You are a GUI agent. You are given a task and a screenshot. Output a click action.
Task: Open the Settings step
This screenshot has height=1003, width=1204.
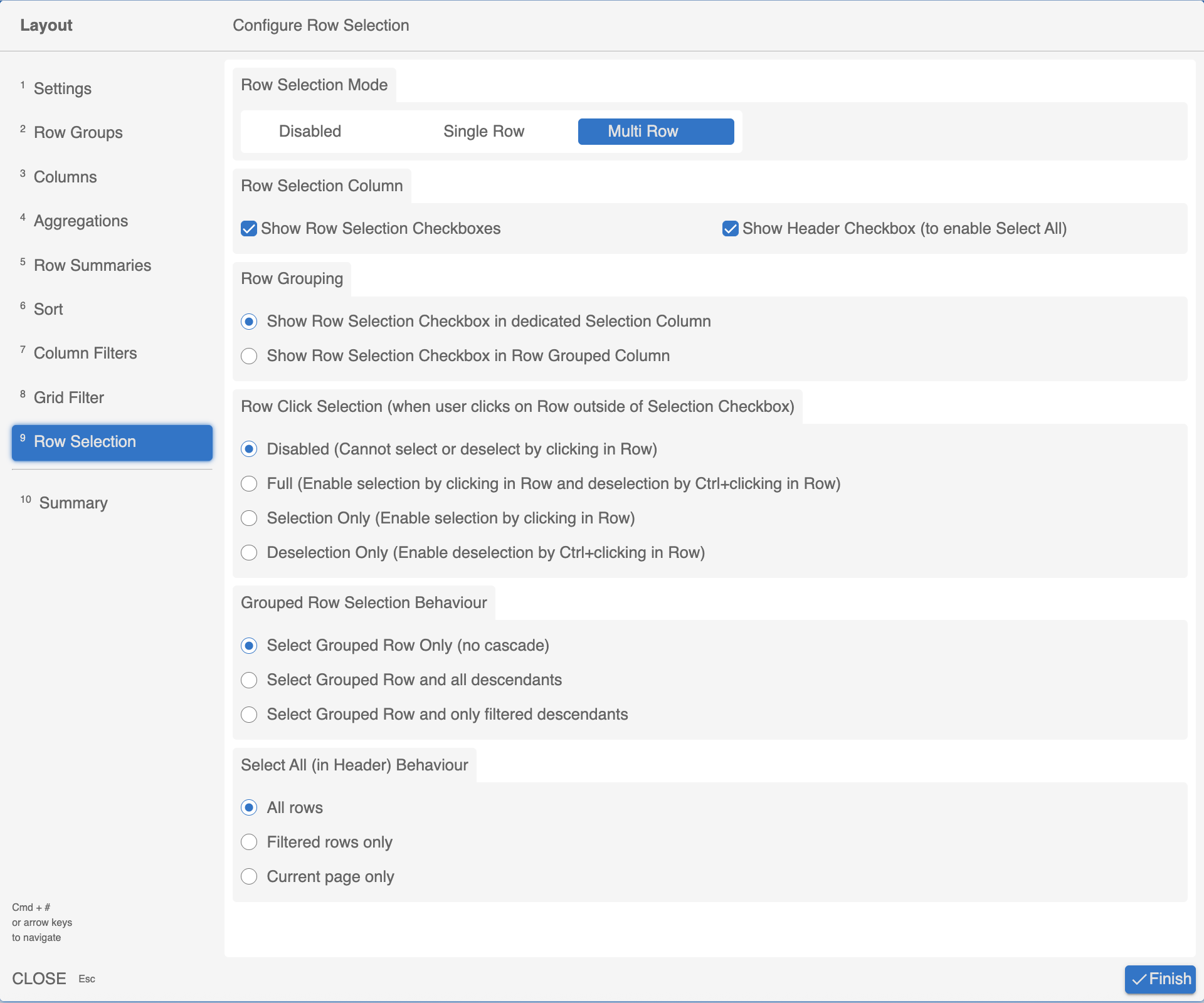[x=63, y=89]
